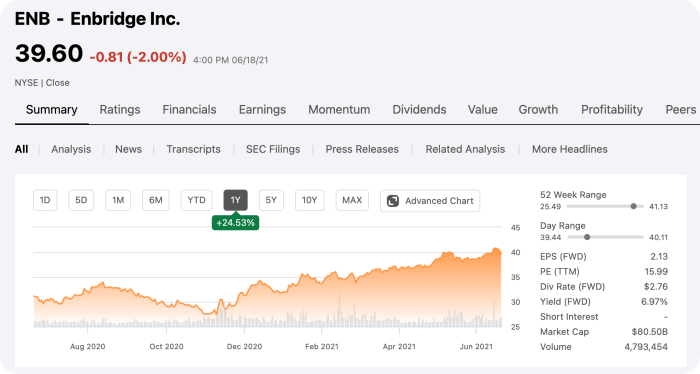Open the Advanced Chart expand icon

point(392,201)
